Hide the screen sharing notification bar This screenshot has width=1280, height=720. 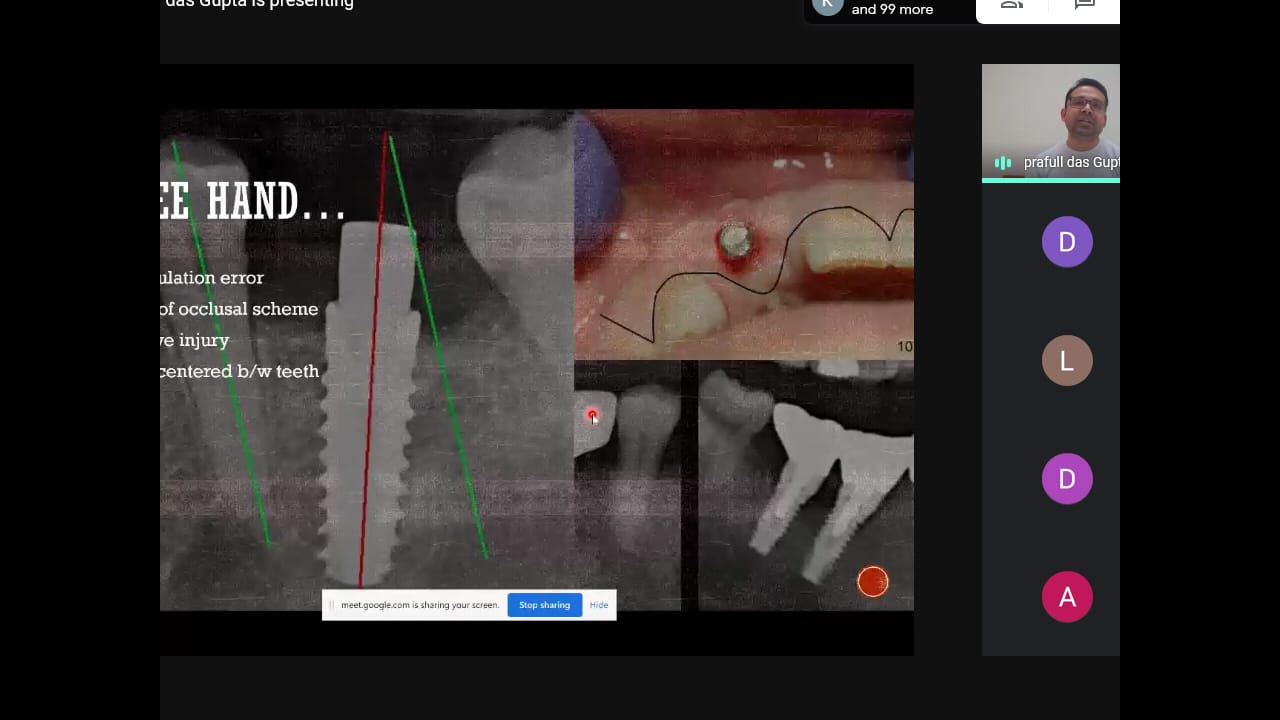click(x=599, y=605)
